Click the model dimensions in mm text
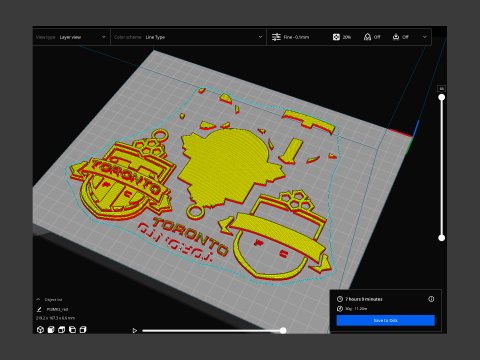Viewport: 480px width, 360px height. click(55, 318)
